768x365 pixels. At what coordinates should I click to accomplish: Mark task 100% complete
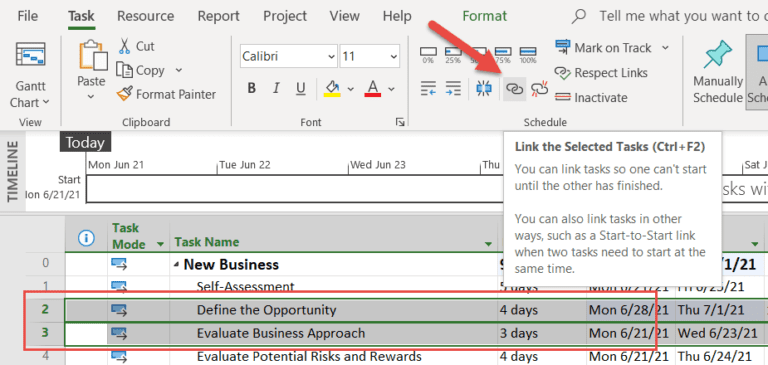coord(528,55)
